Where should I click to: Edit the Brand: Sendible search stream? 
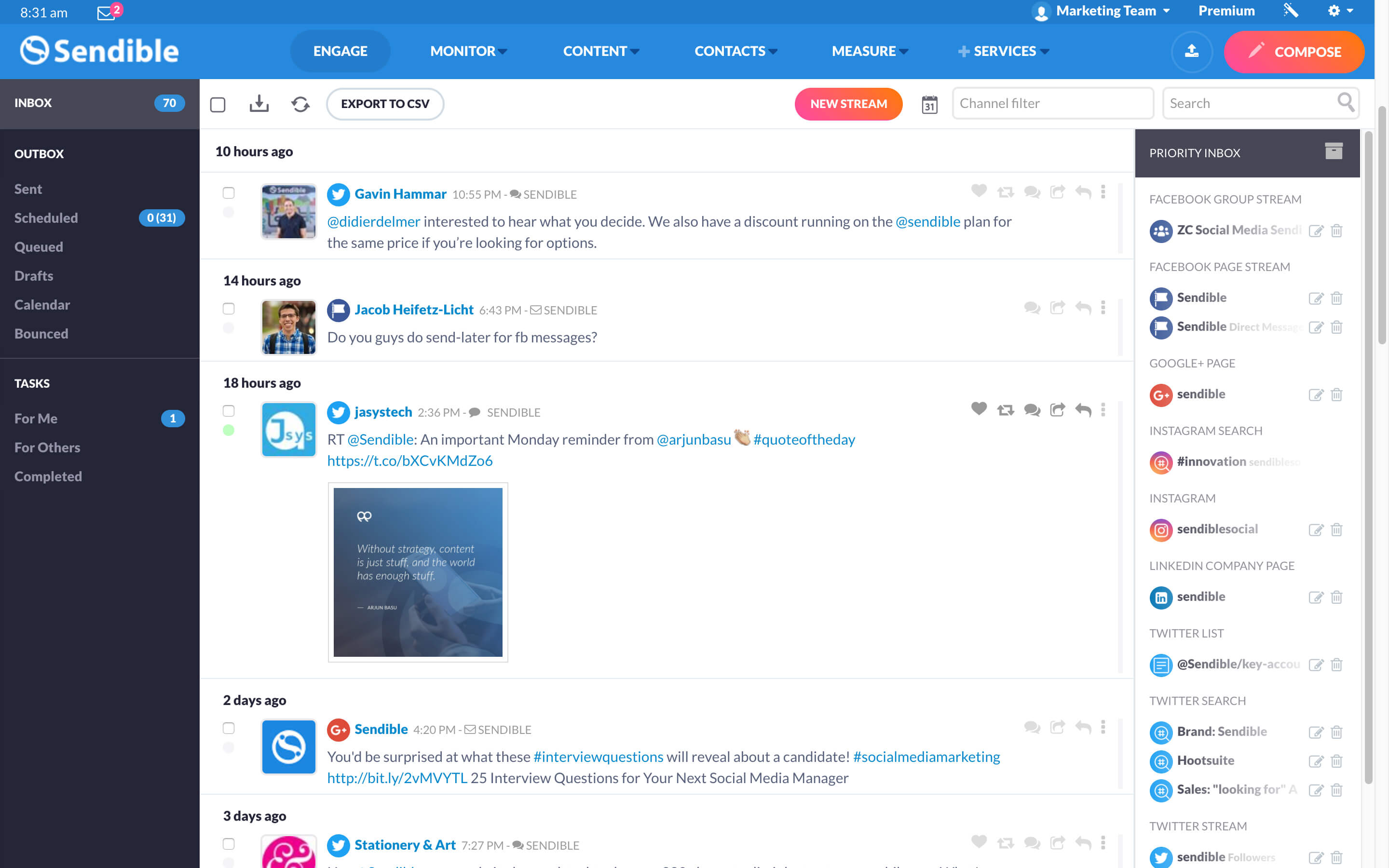[1316, 732]
